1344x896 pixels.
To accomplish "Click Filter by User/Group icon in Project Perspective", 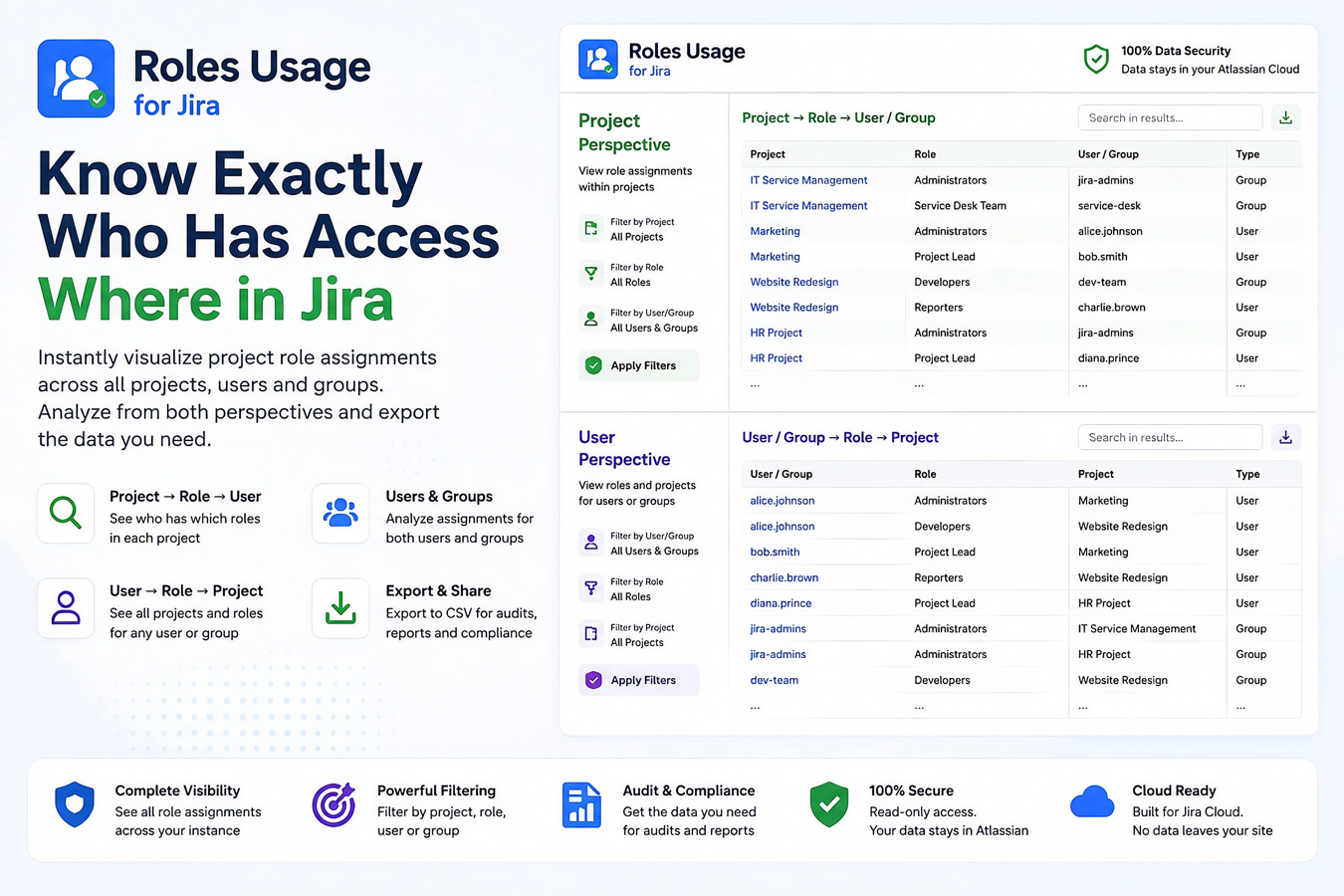I will pyautogui.click(x=591, y=320).
